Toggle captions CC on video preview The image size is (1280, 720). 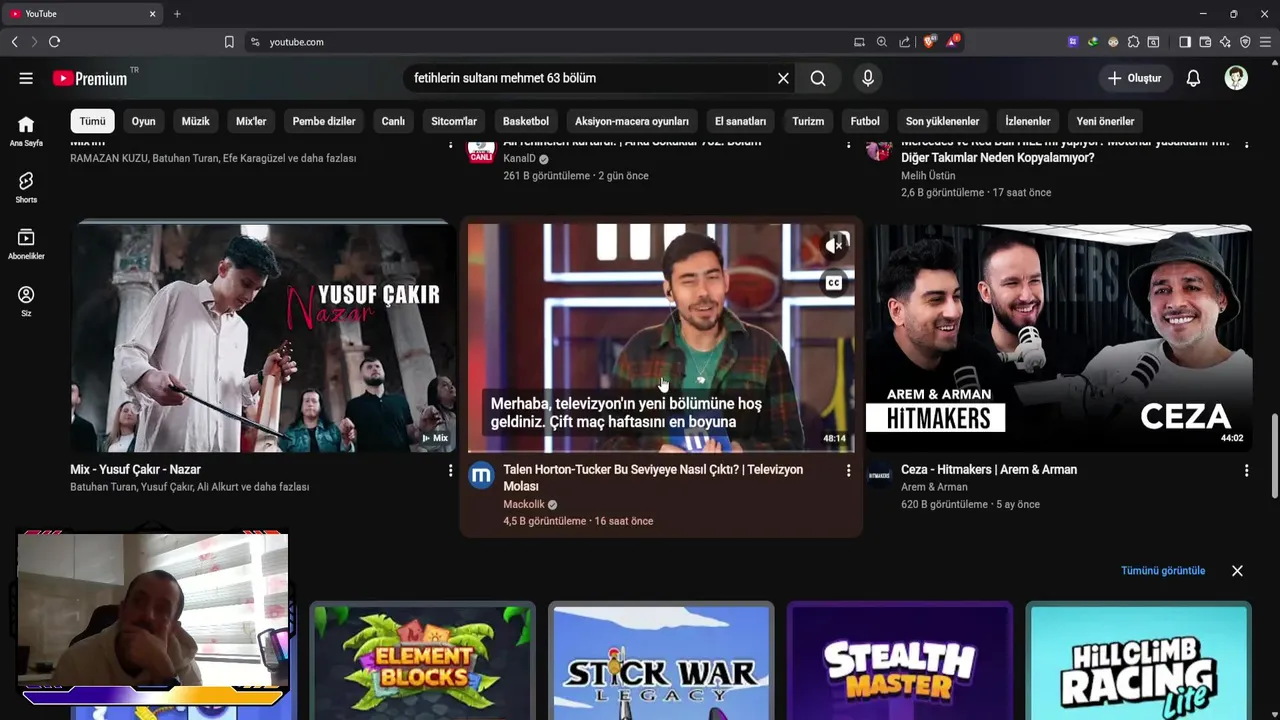point(834,283)
